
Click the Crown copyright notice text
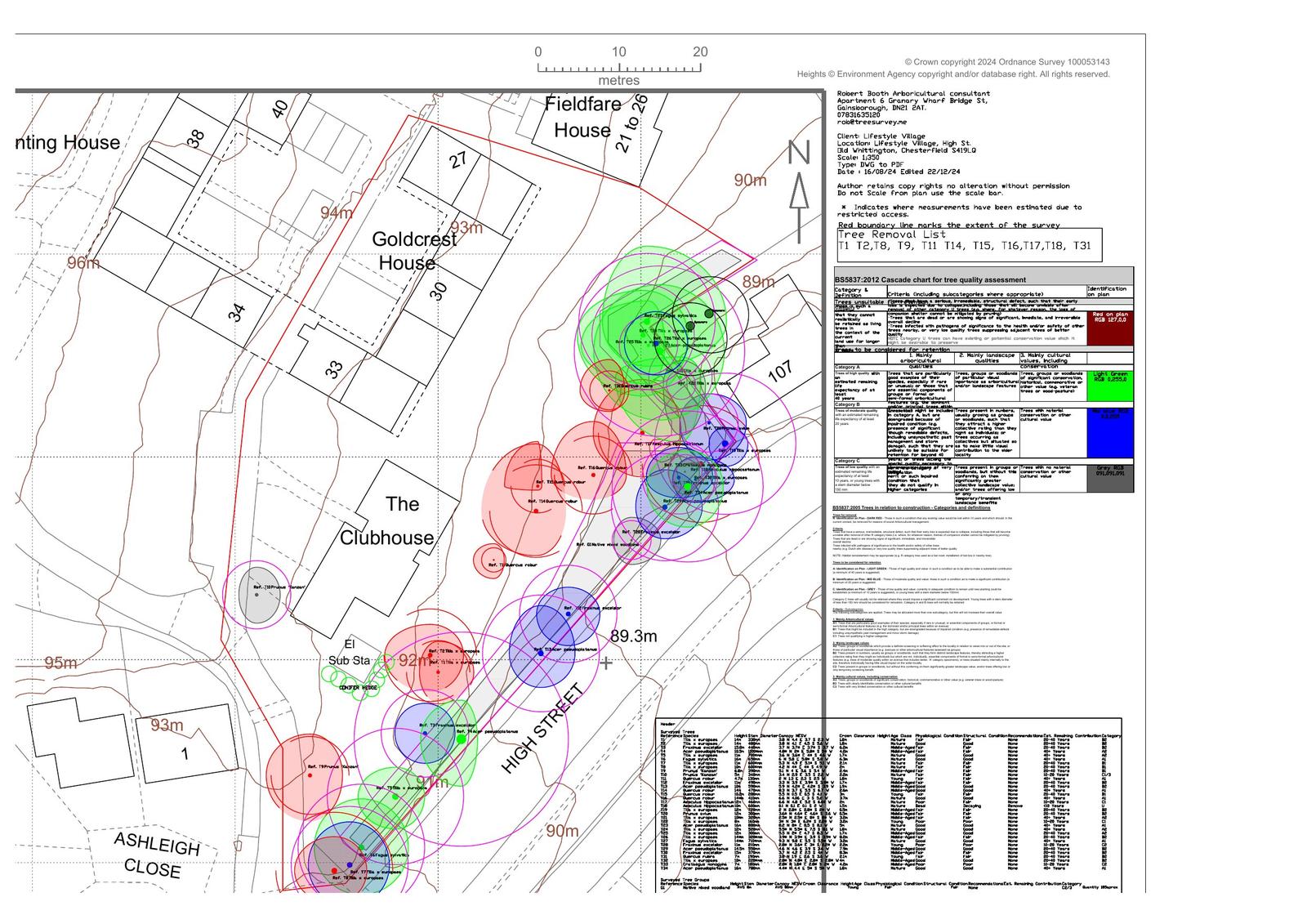click(1006, 62)
